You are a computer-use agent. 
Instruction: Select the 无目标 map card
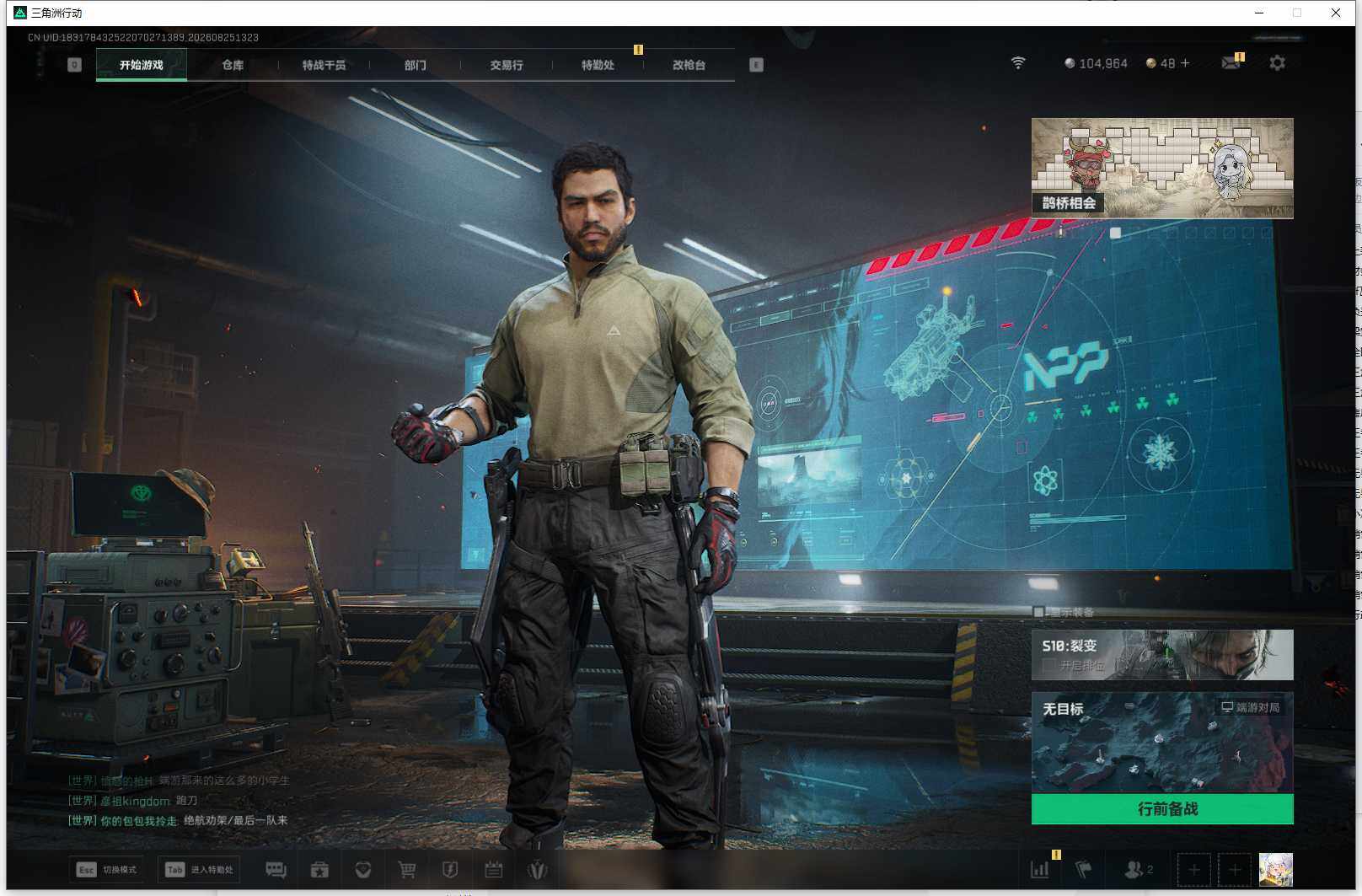pos(1162,743)
